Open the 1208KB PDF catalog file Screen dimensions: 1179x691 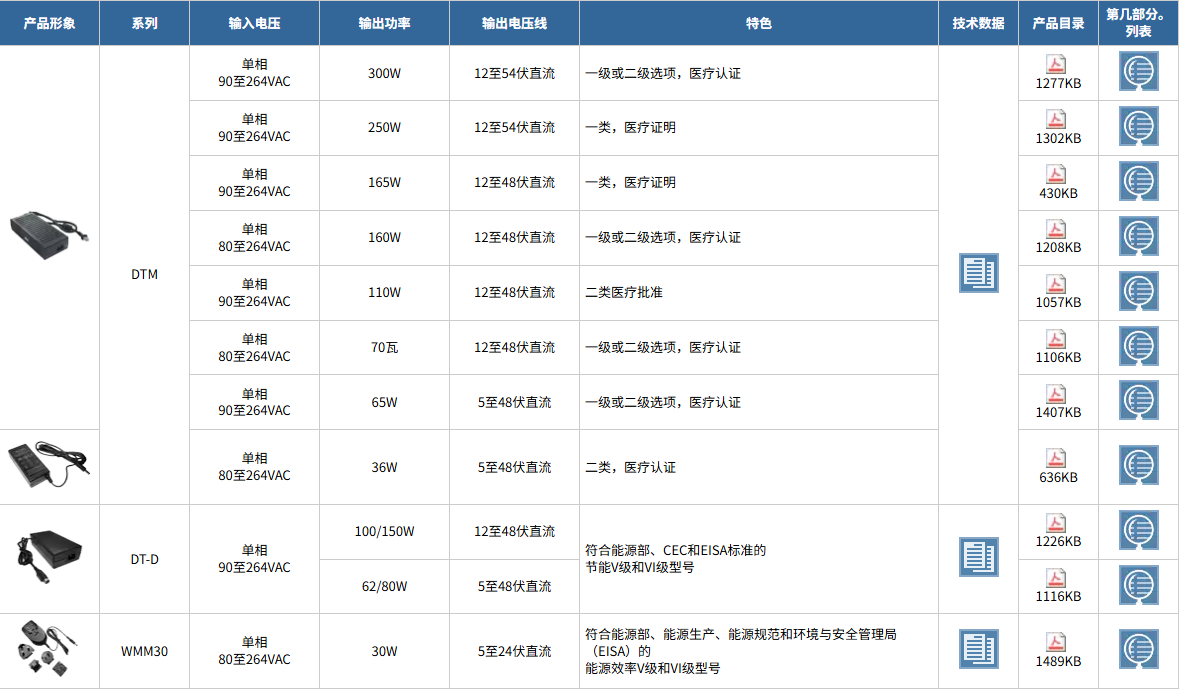coord(1056,229)
